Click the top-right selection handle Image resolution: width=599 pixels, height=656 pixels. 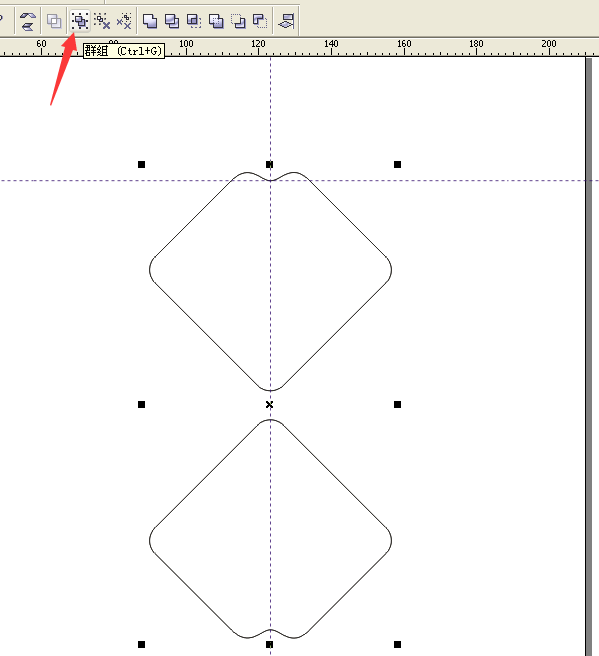397,164
